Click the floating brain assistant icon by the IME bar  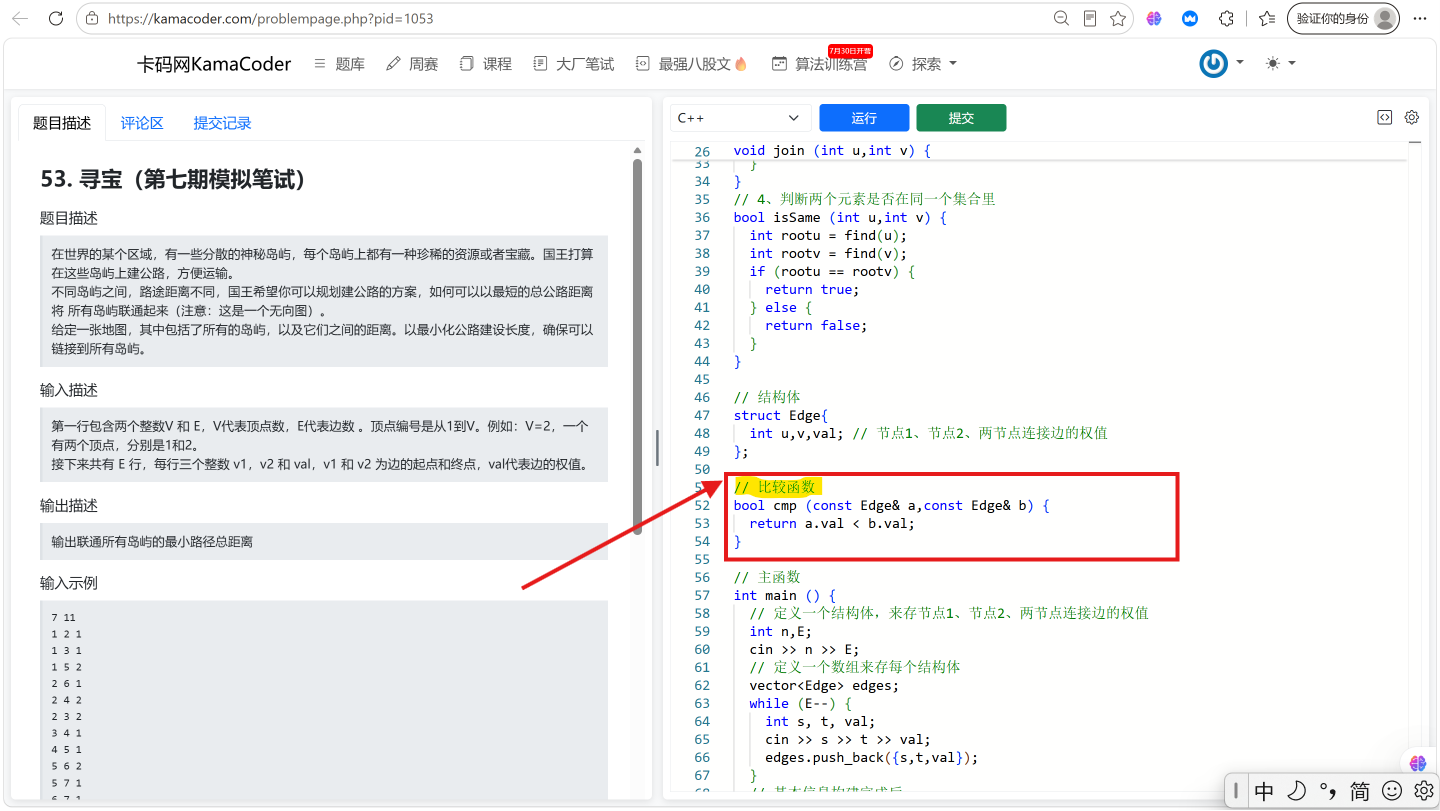[1418, 763]
